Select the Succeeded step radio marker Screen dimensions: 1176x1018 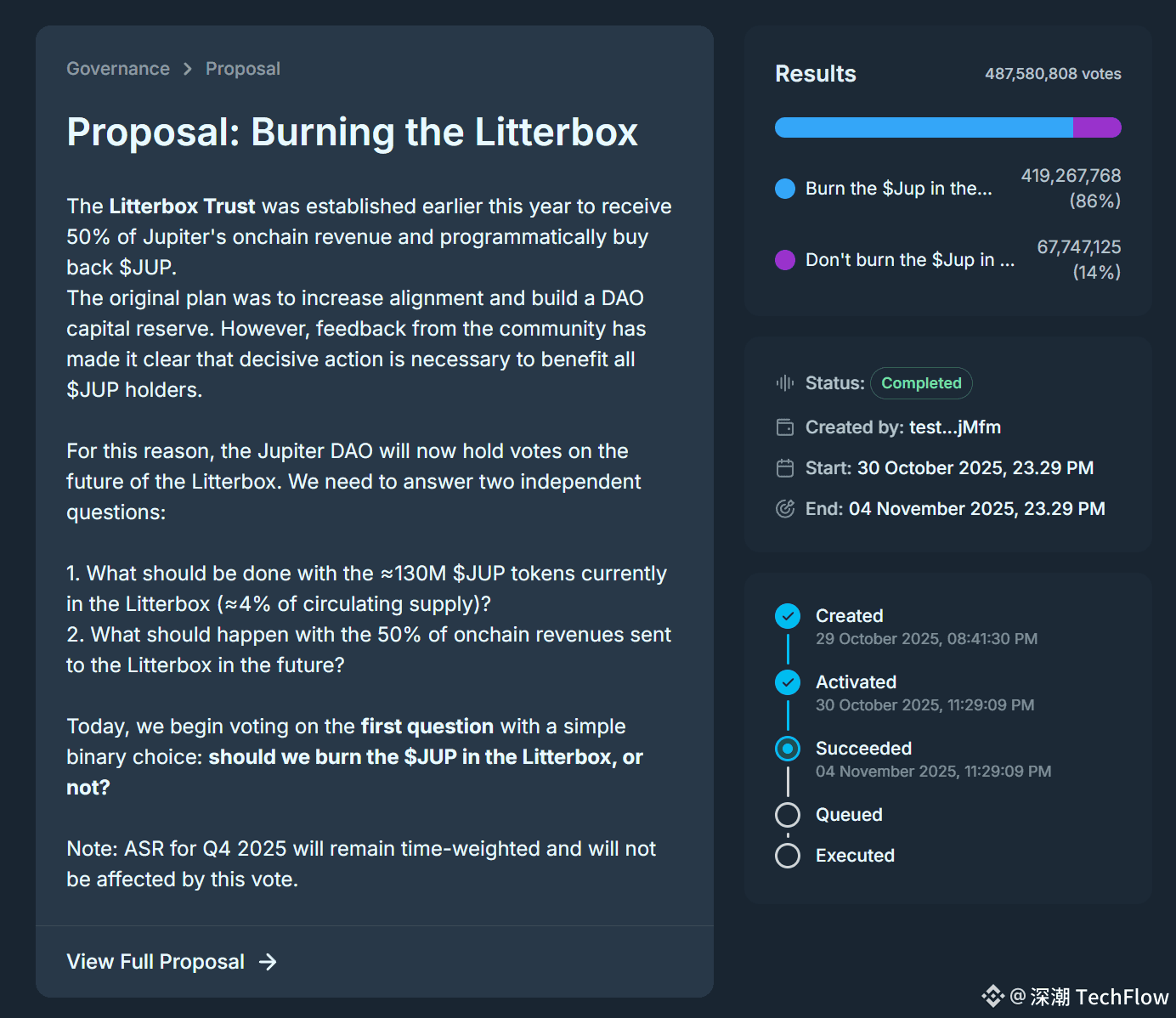click(788, 749)
